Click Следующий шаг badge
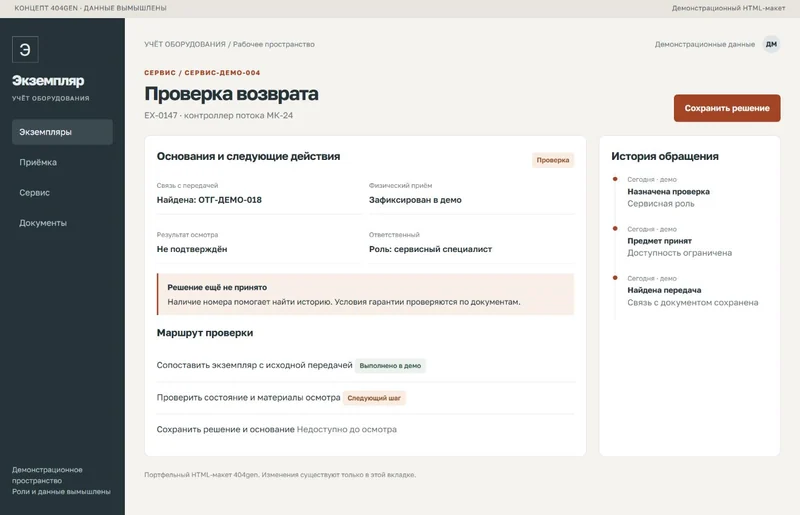This screenshot has width=800, height=515. [374, 398]
